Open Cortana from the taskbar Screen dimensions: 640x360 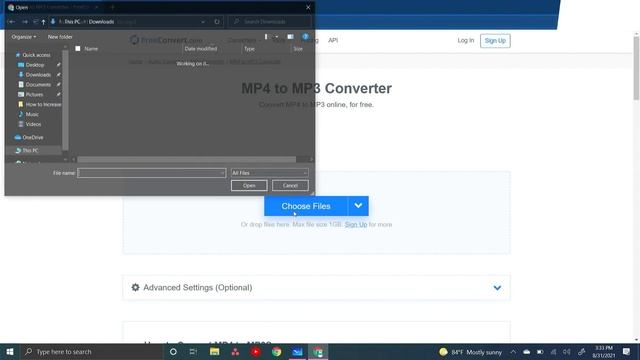pyautogui.click(x=173, y=352)
